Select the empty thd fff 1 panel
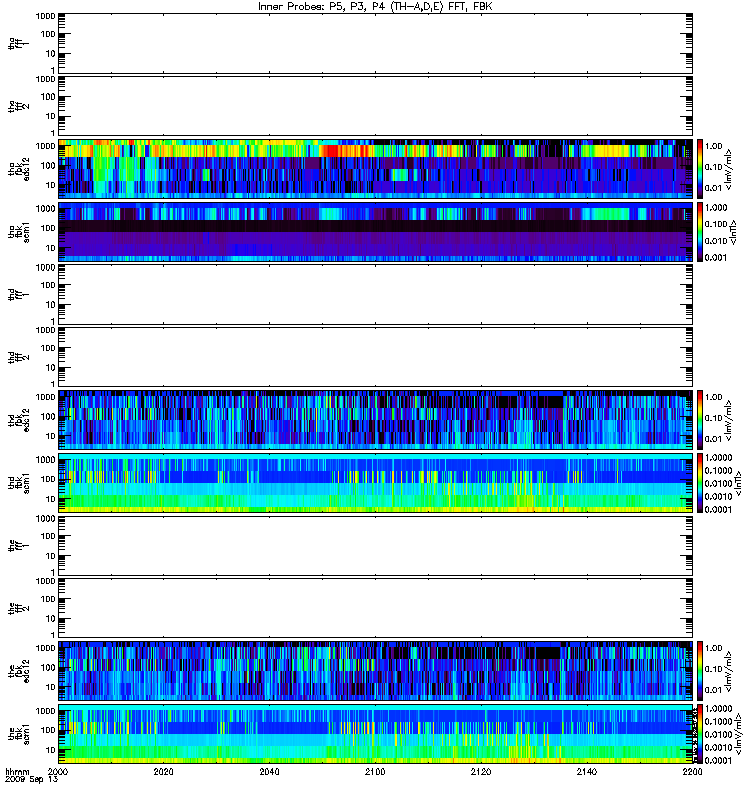This screenshot has height=800, width=750. 375,294
